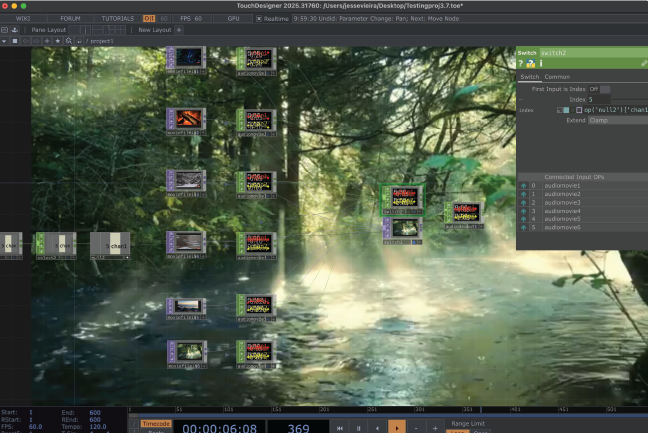648x433 pixels.
Task: Click the New Layout button
Action: coord(155,30)
